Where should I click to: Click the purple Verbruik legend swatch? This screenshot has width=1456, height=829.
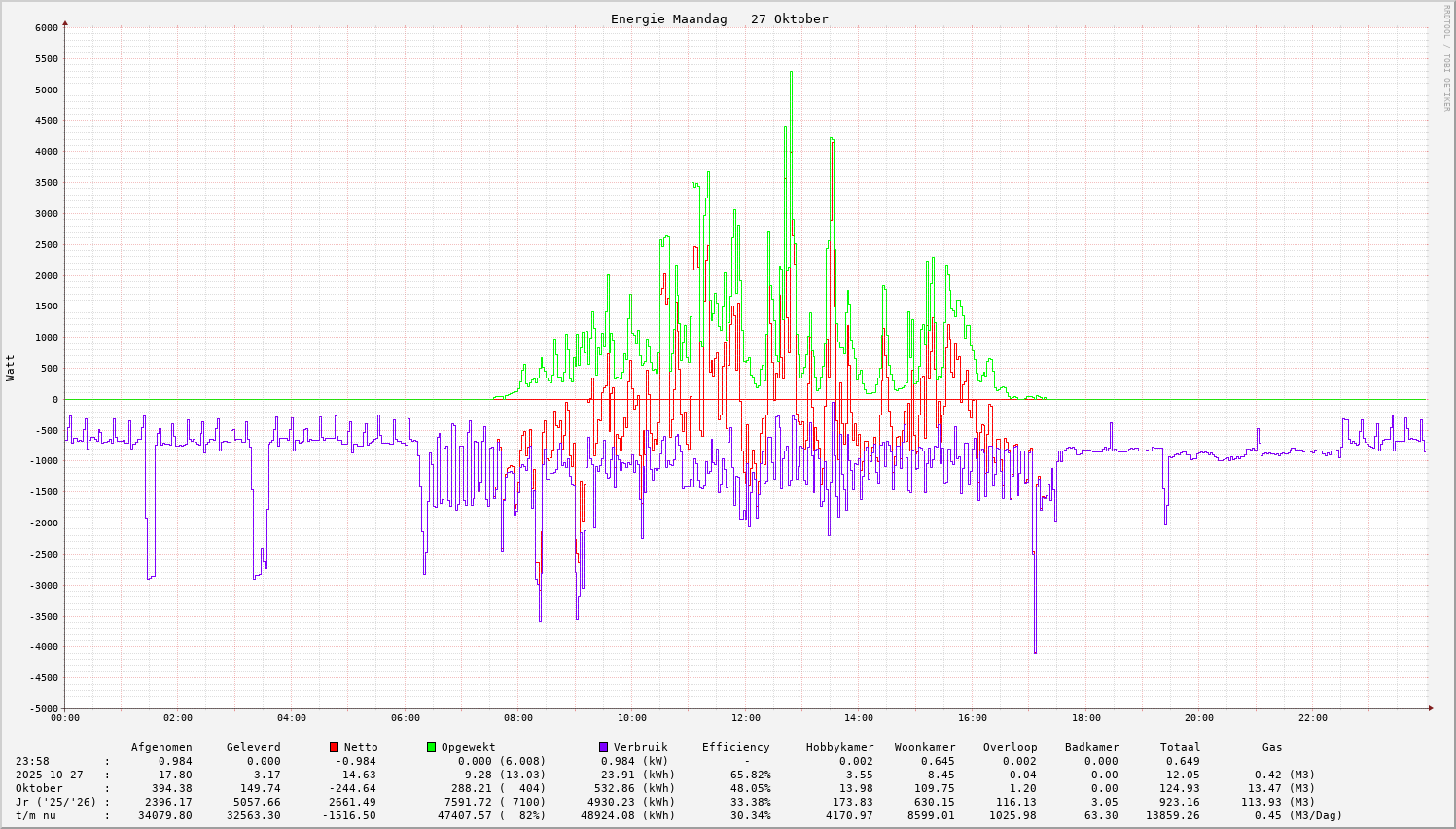603,747
